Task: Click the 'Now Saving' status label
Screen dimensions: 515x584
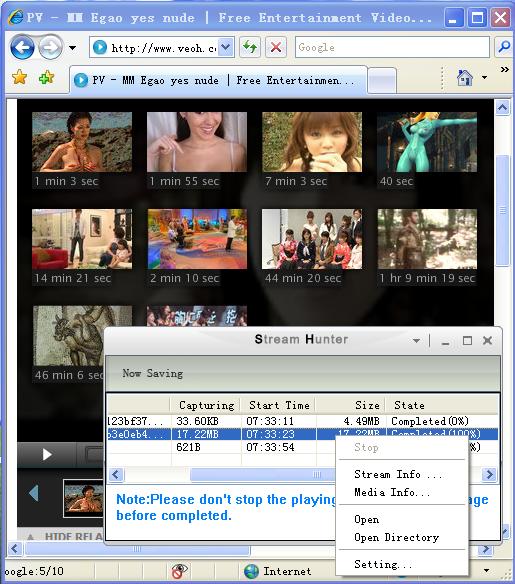Action: (x=153, y=373)
